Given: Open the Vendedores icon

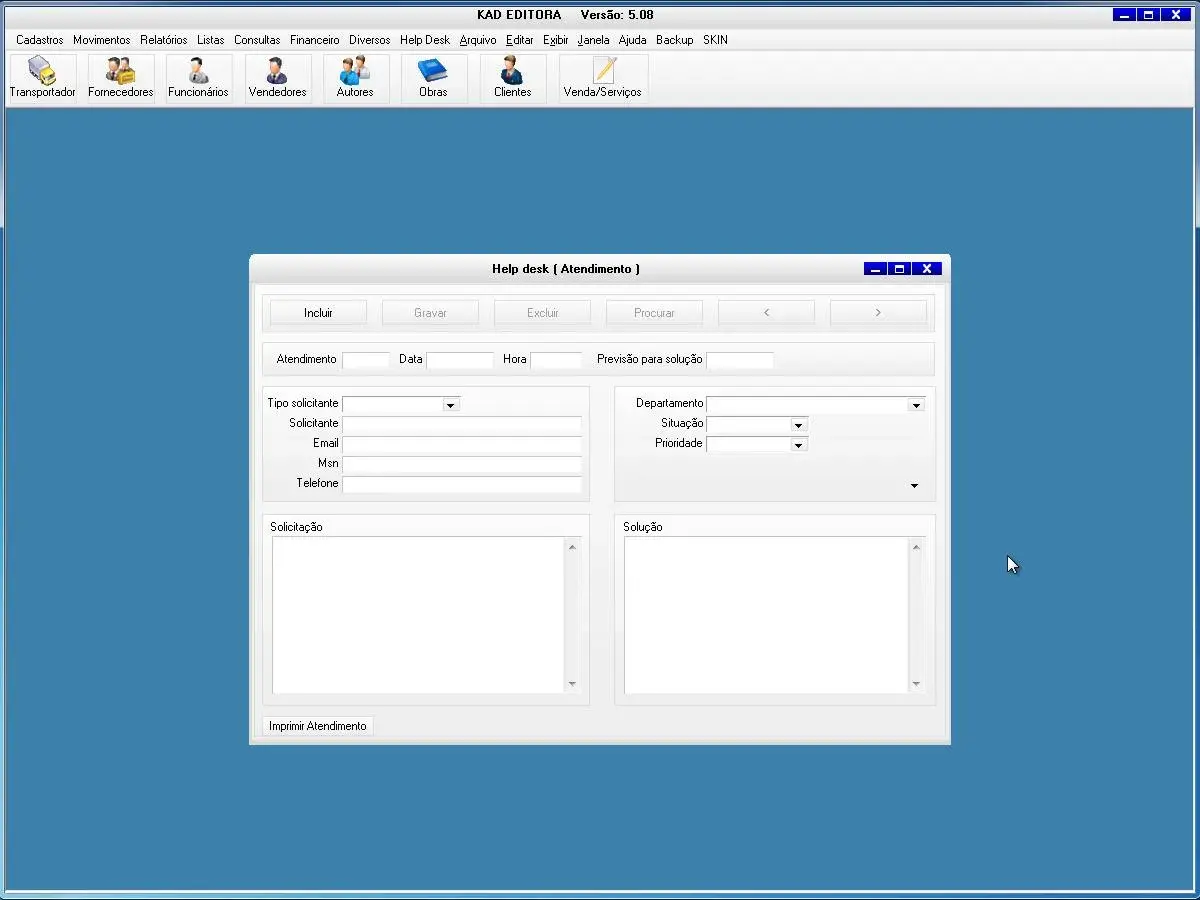Looking at the screenshot, I should pyautogui.click(x=277, y=78).
